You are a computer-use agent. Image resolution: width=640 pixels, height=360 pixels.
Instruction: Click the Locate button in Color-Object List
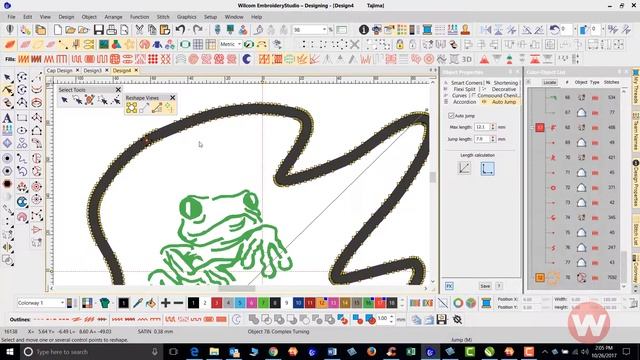coord(550,82)
